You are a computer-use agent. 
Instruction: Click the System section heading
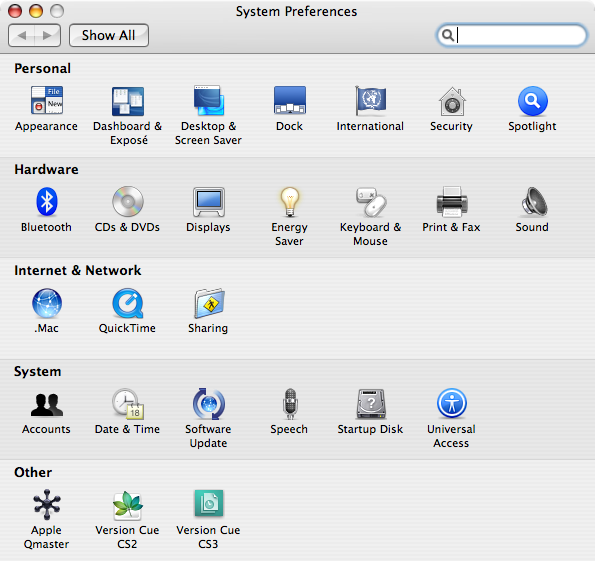pos(38,371)
